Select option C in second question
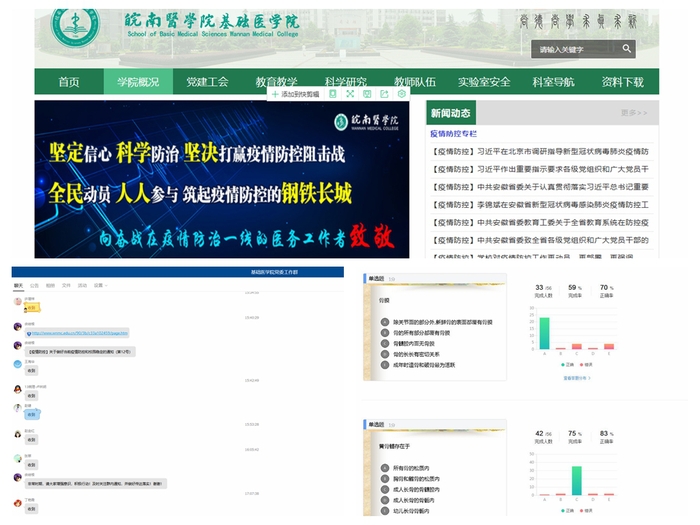The image size is (700, 525). coord(385,490)
